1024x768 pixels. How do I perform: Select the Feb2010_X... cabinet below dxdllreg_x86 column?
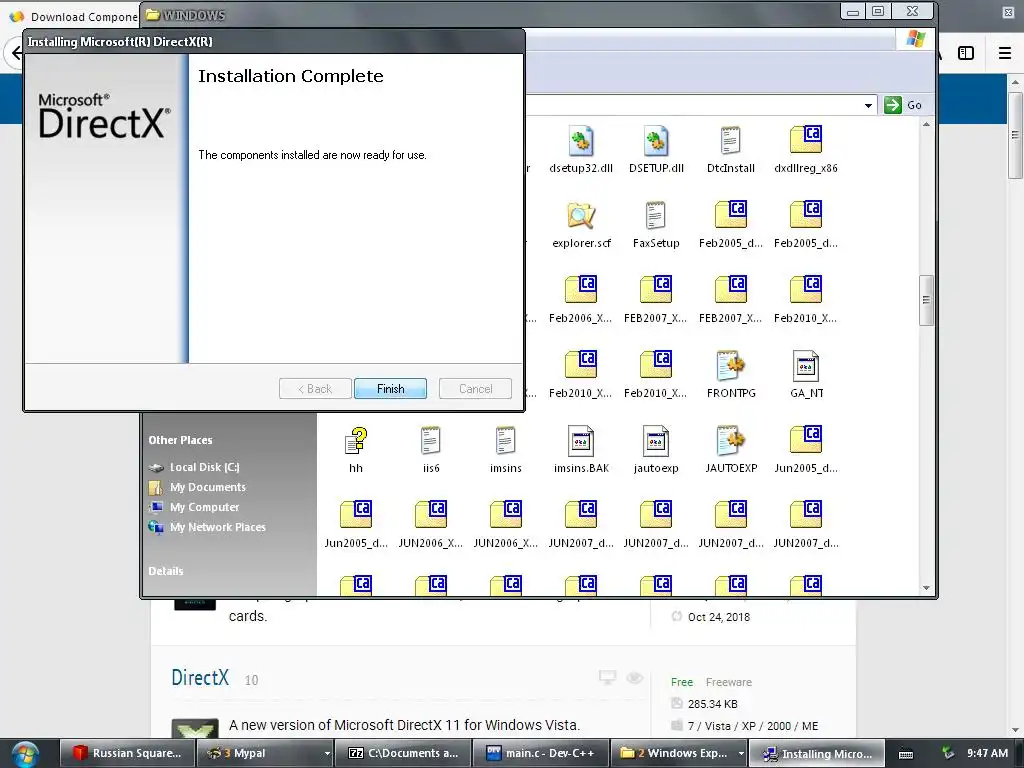pos(805,291)
